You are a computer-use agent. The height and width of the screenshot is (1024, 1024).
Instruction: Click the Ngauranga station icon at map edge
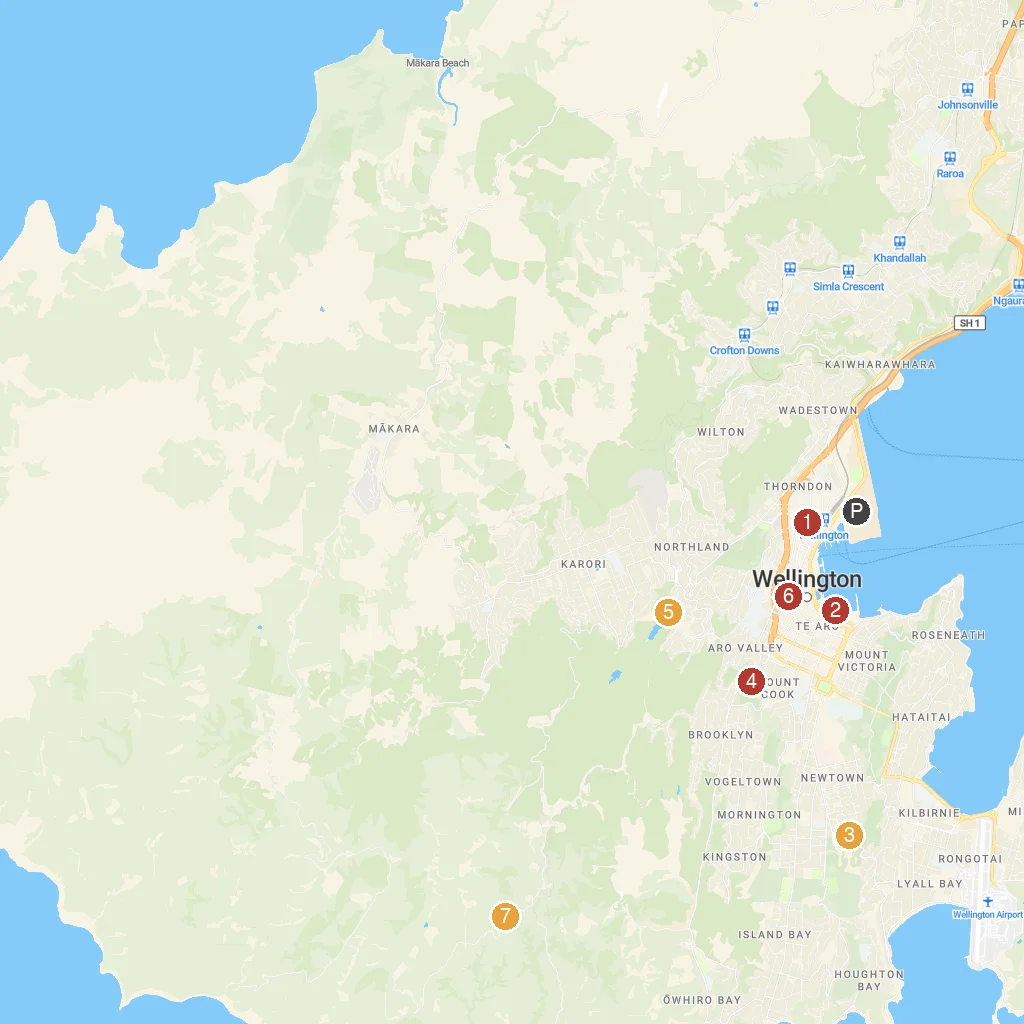[x=1017, y=285]
